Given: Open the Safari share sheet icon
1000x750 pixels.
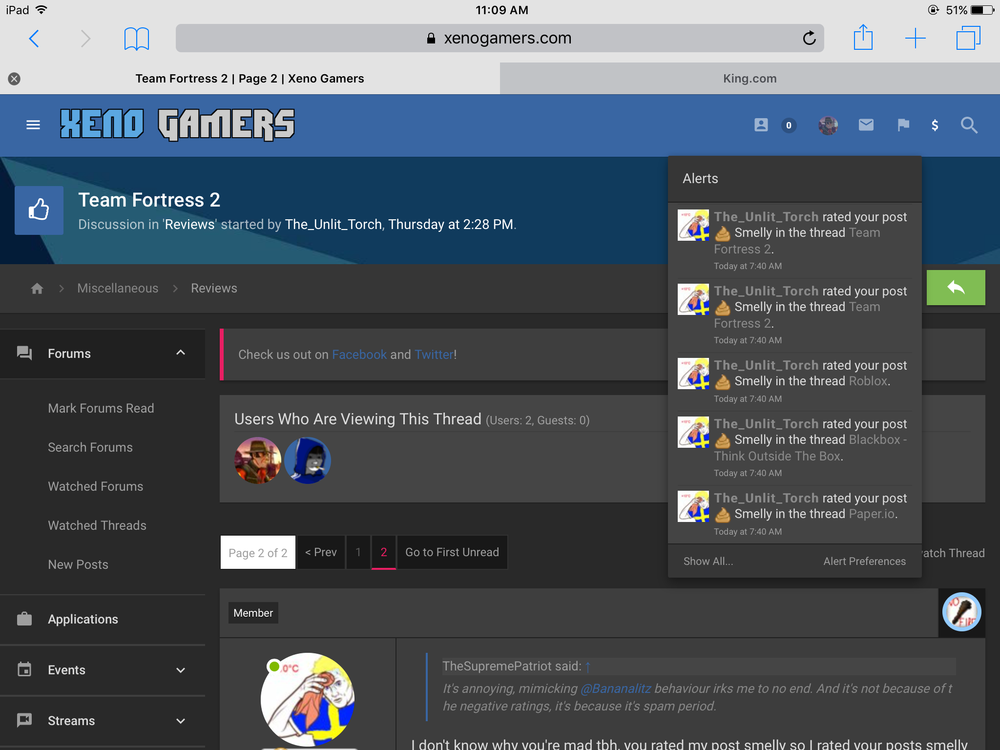Looking at the screenshot, I should (x=863, y=37).
